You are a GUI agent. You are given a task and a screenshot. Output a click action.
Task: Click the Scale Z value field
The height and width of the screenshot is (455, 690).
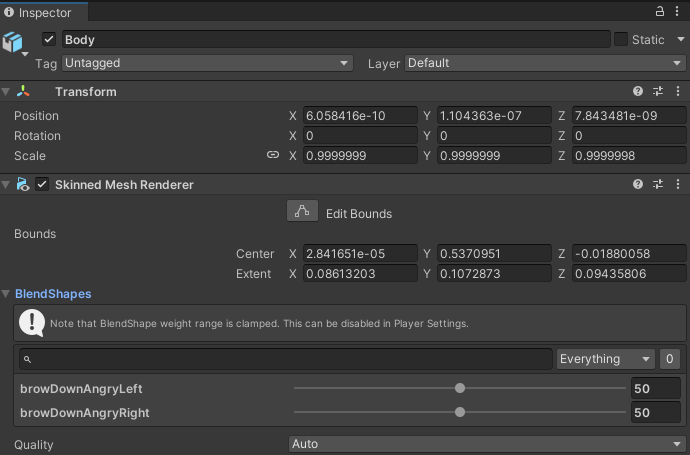coord(629,155)
